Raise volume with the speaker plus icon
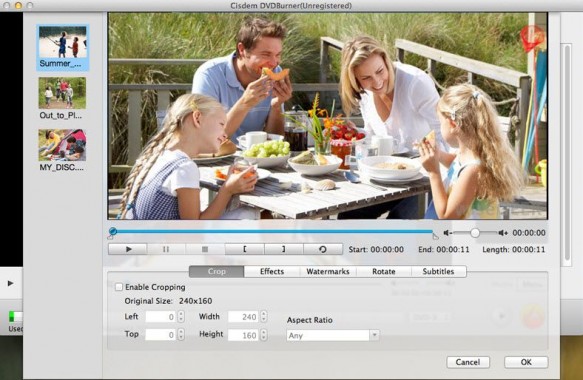The height and width of the screenshot is (380, 583). [503, 233]
